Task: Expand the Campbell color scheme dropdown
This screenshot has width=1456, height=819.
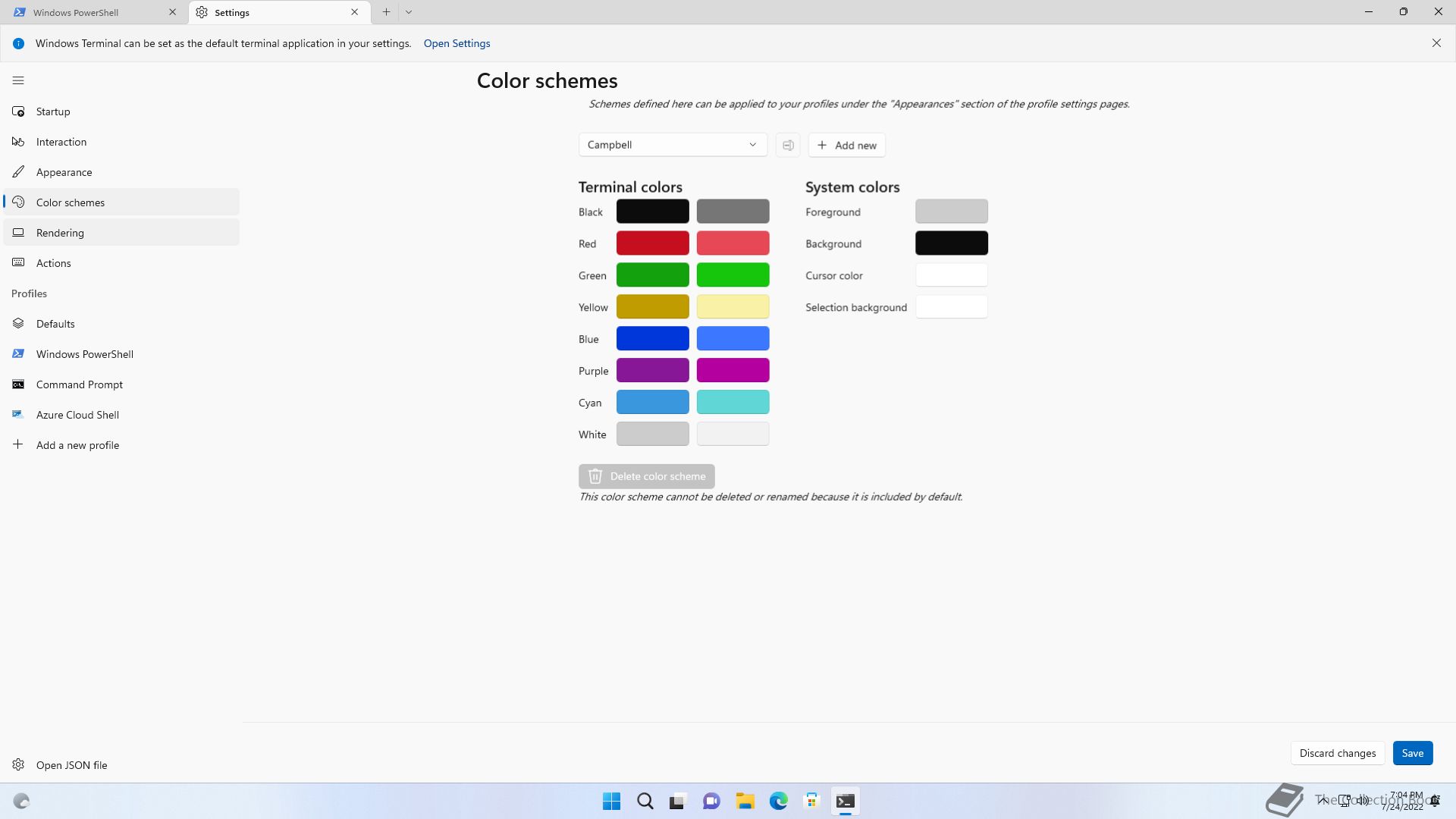Action: click(x=673, y=145)
